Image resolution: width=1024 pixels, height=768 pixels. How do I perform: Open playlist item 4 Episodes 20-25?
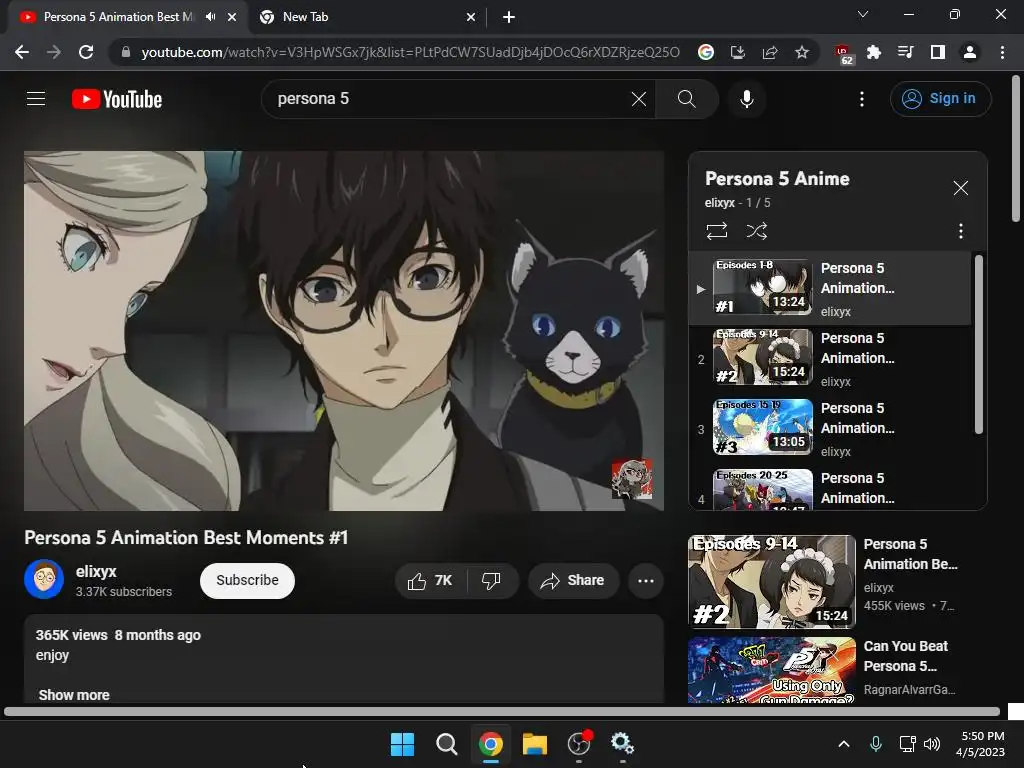click(x=829, y=488)
